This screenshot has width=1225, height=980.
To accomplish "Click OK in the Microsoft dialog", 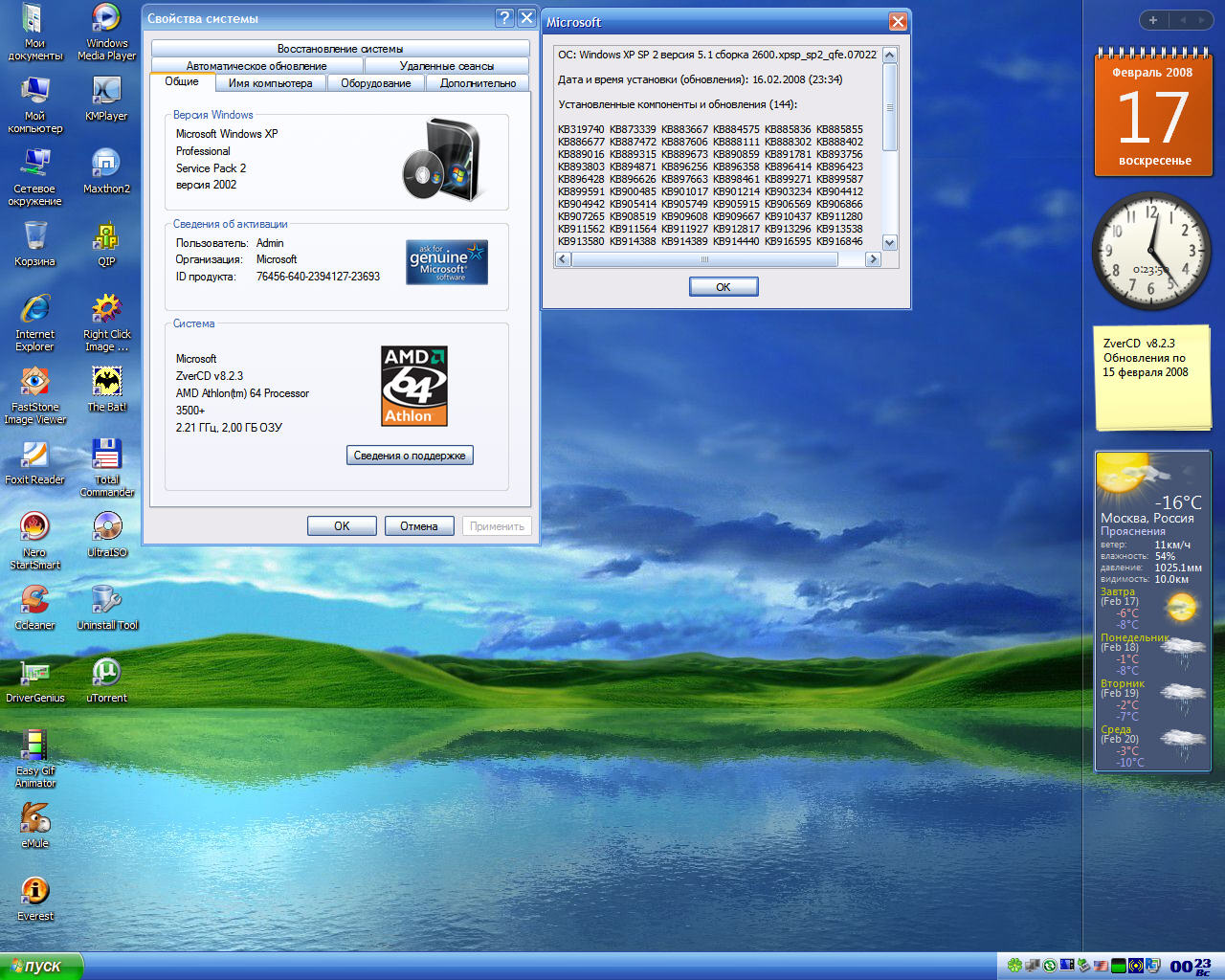I will (724, 287).
